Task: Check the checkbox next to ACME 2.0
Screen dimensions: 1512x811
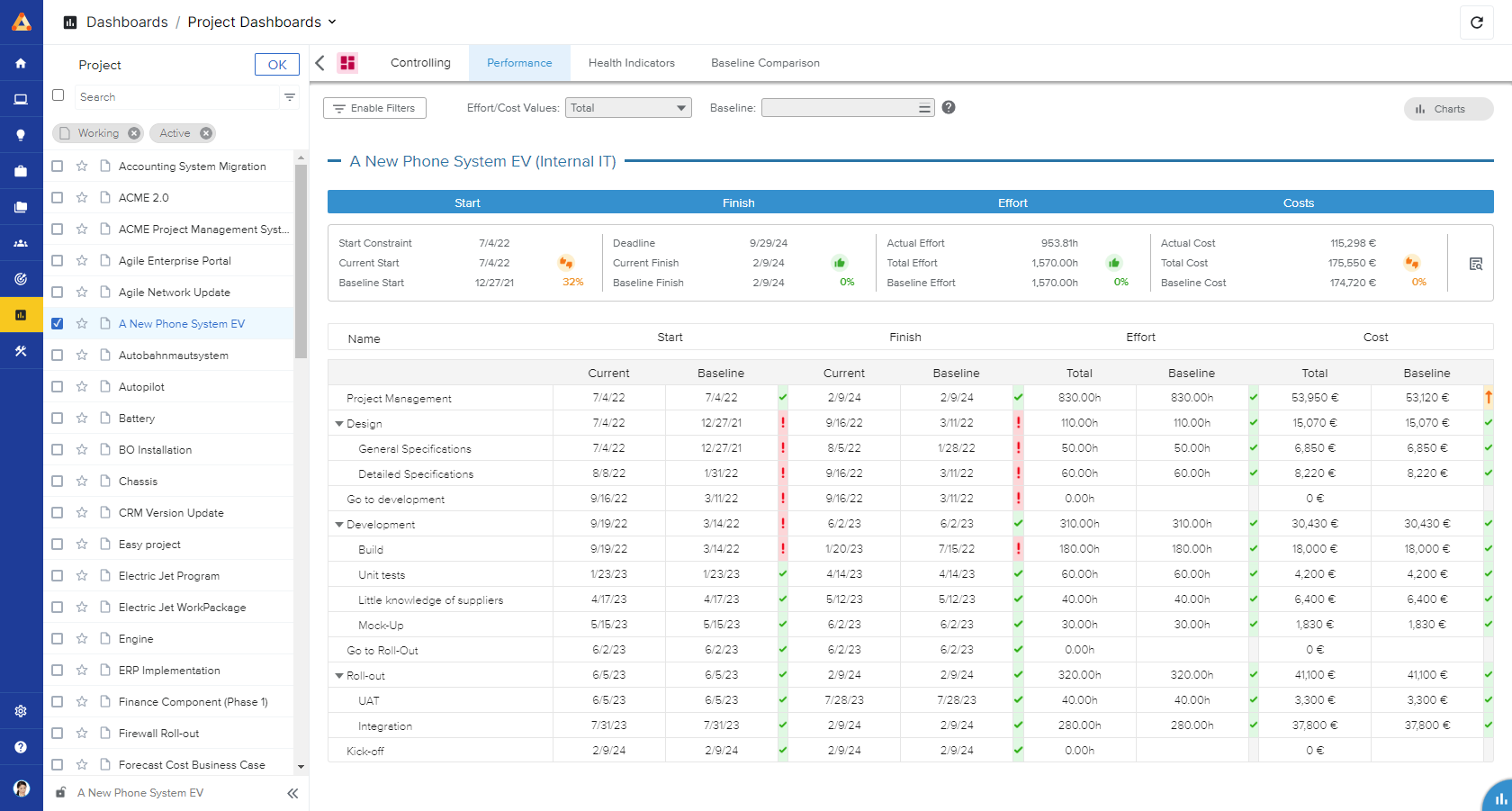Action: click(x=58, y=197)
